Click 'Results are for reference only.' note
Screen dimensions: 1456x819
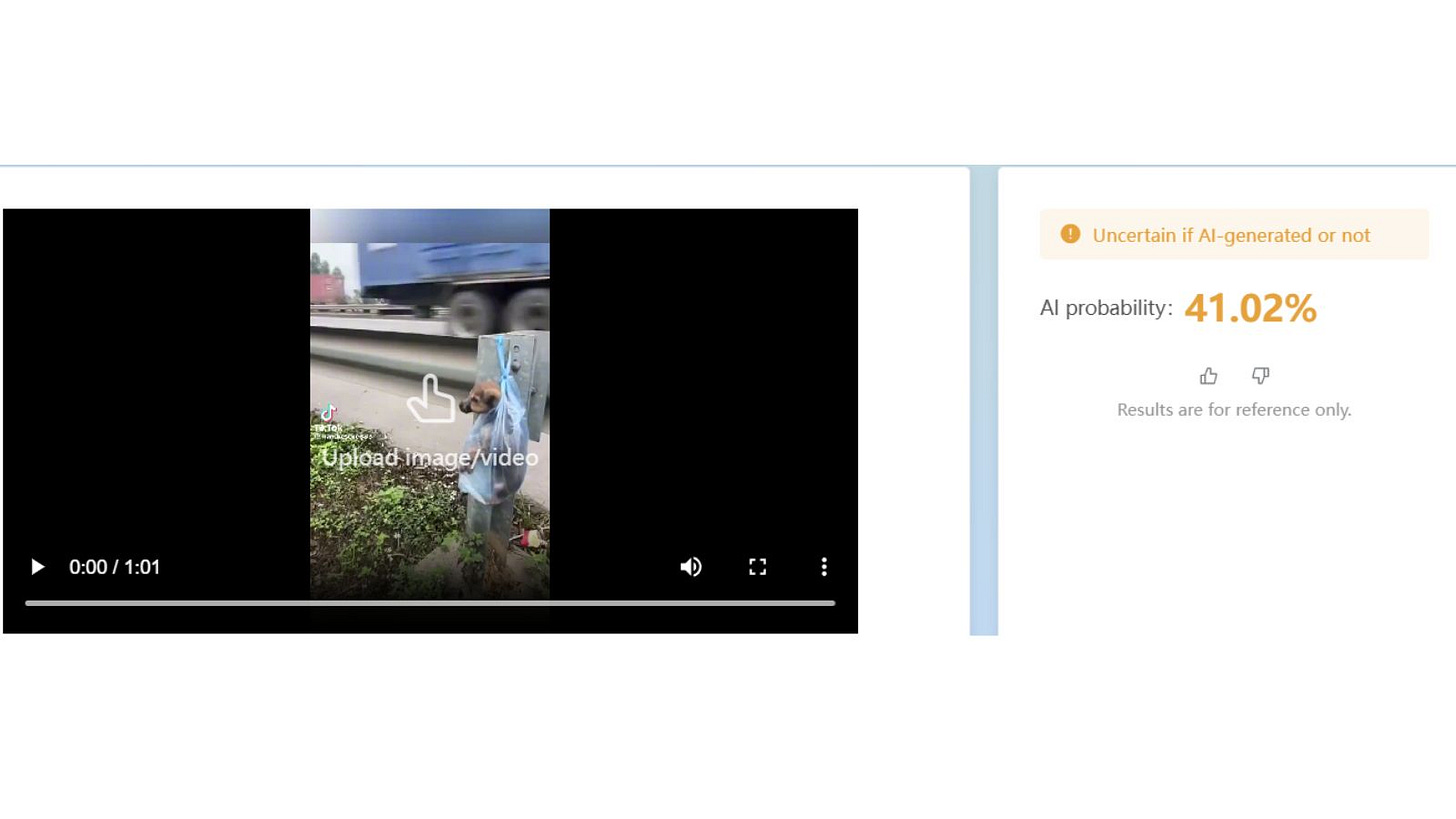coord(1234,410)
